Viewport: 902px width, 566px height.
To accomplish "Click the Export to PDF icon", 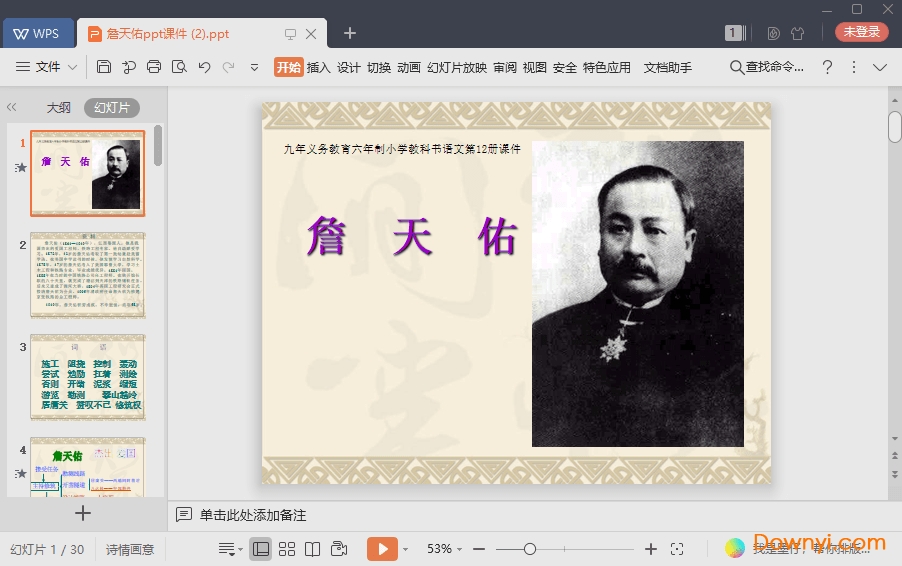I will click(x=129, y=67).
